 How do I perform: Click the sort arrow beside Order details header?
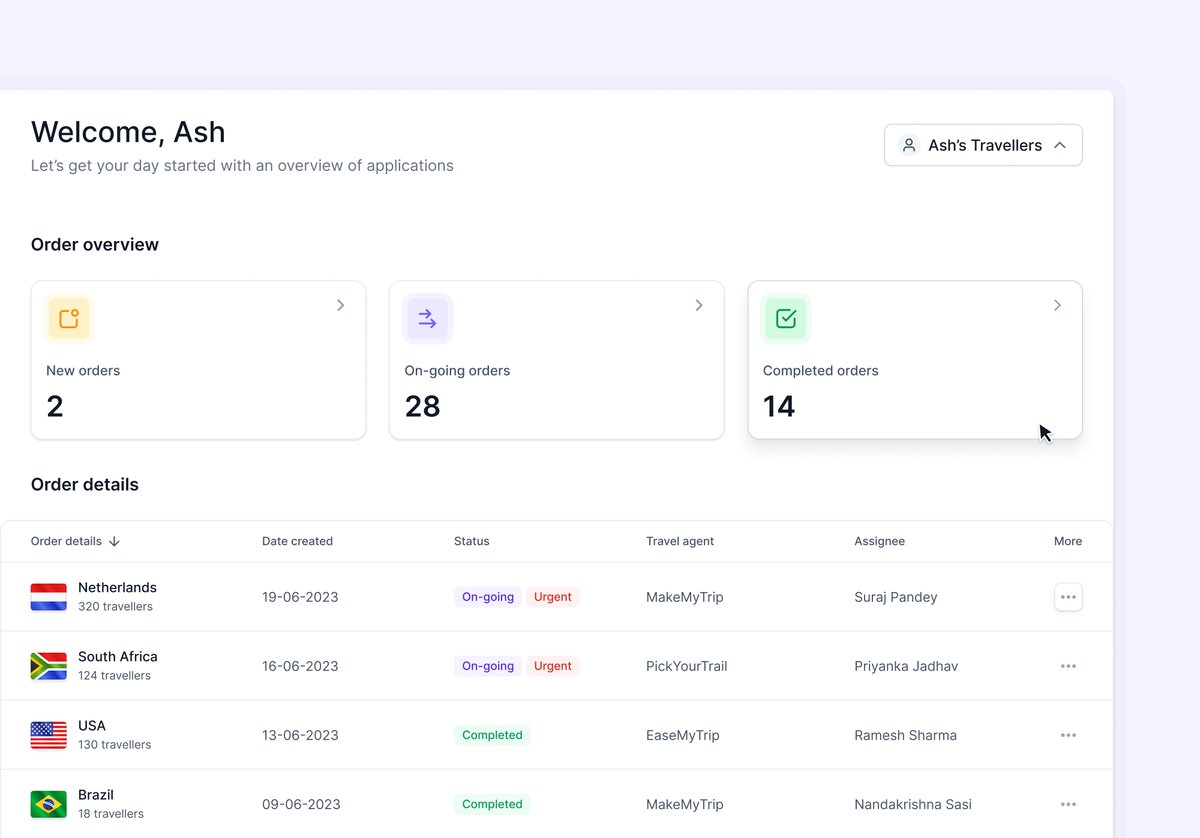[112, 541]
